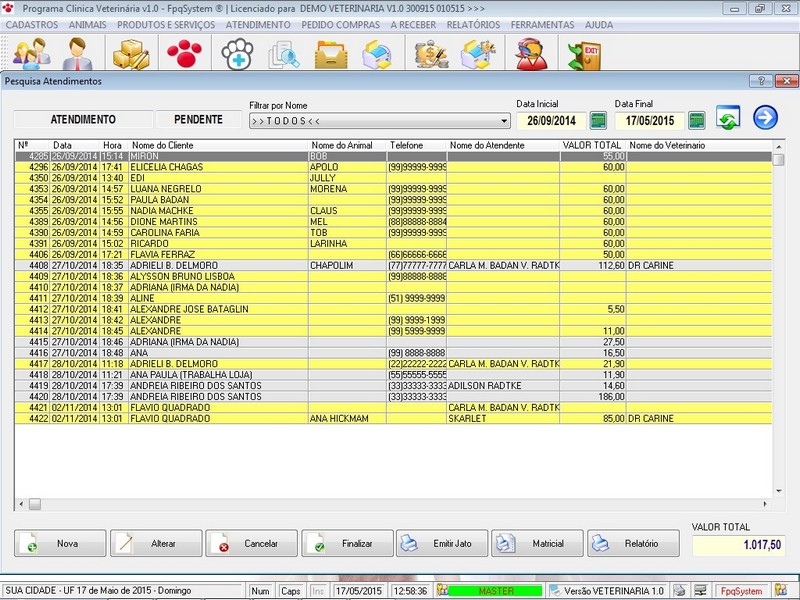
Task: Click the Alterar button
Action: pos(156,543)
